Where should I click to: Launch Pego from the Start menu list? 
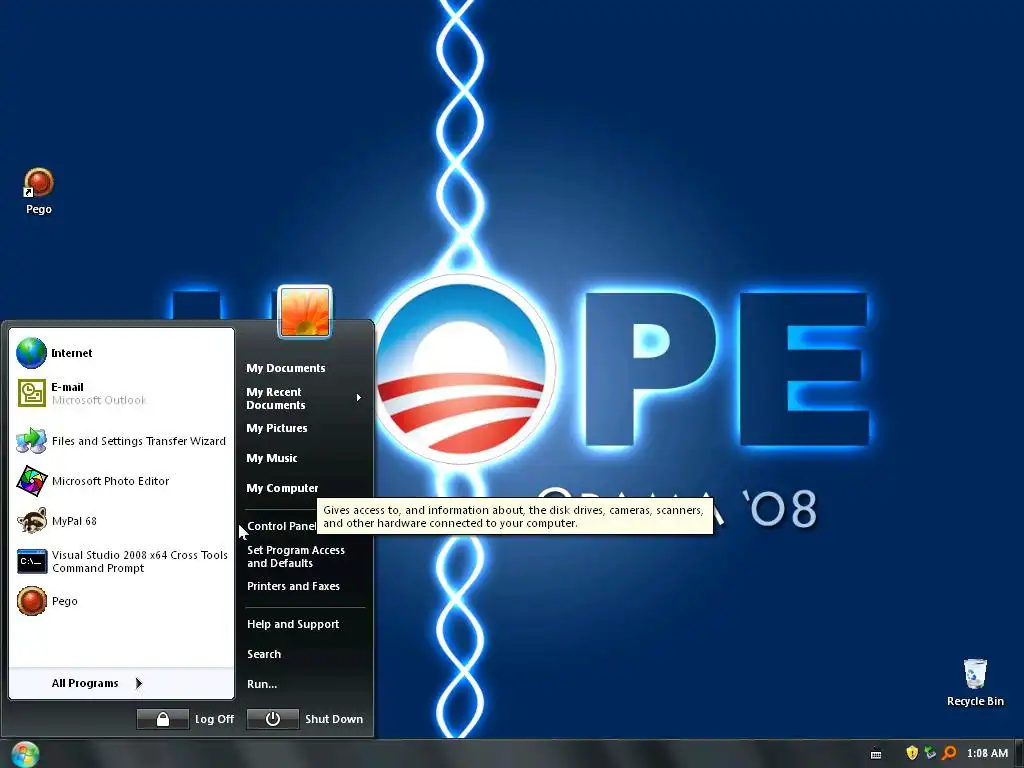click(x=121, y=601)
